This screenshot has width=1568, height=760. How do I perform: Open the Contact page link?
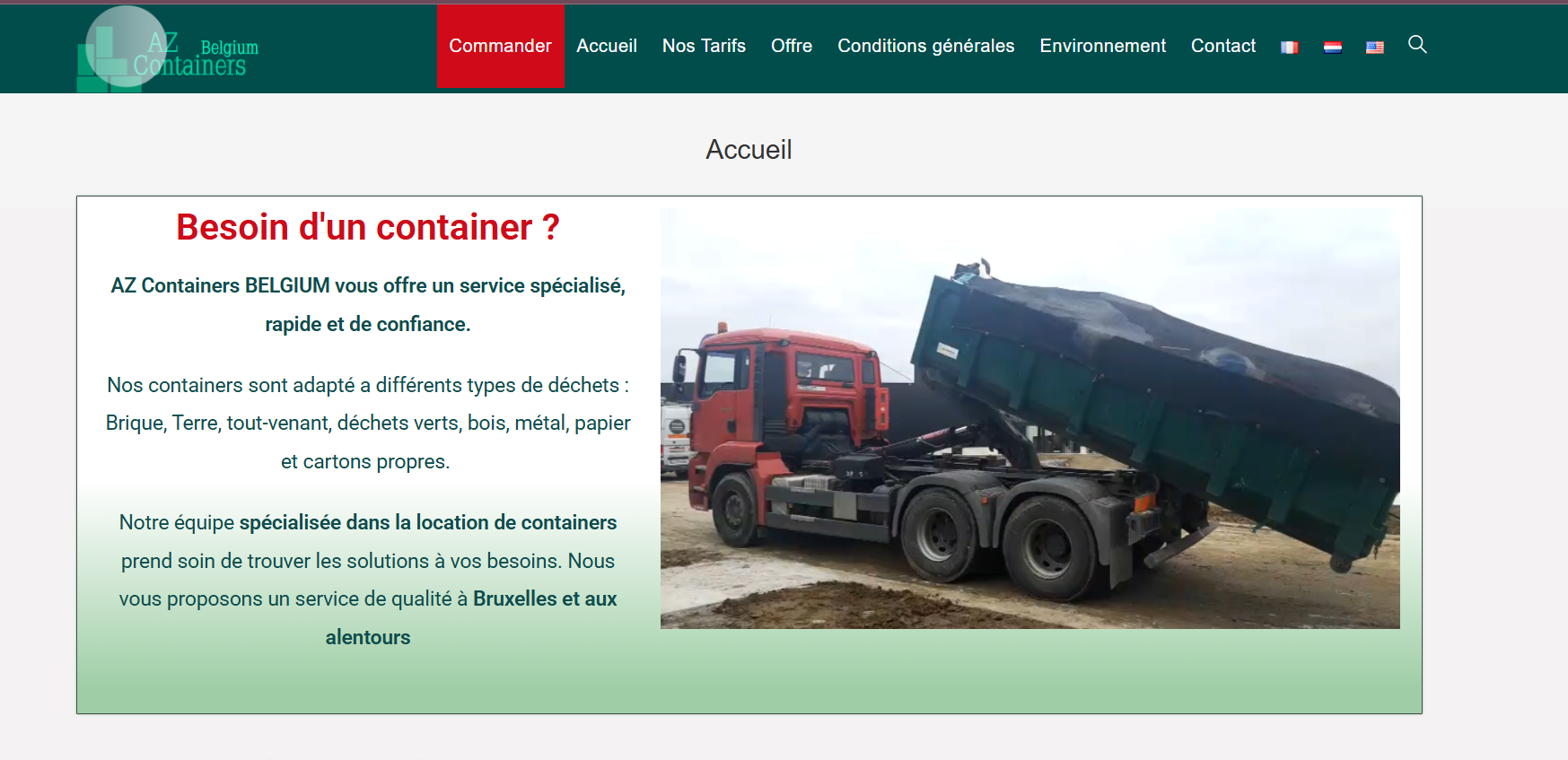(x=1222, y=46)
